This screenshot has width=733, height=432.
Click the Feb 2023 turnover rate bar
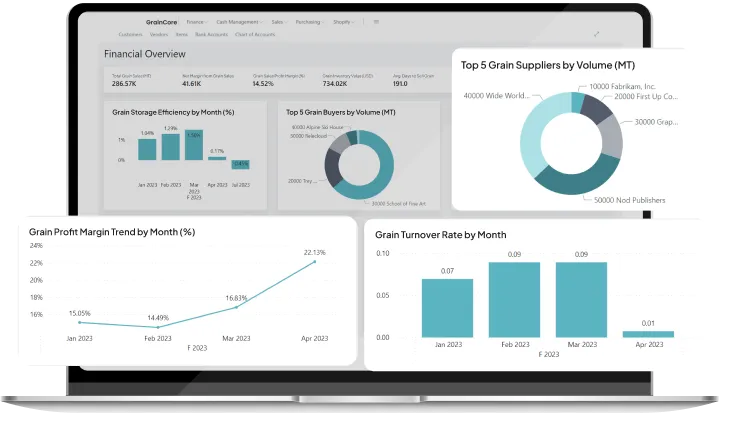514,299
